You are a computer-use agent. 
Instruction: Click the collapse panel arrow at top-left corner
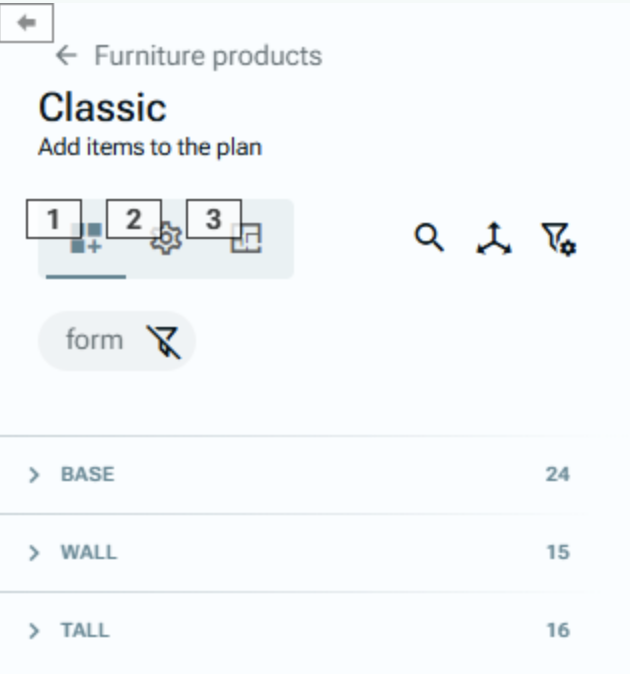click(x=26, y=23)
